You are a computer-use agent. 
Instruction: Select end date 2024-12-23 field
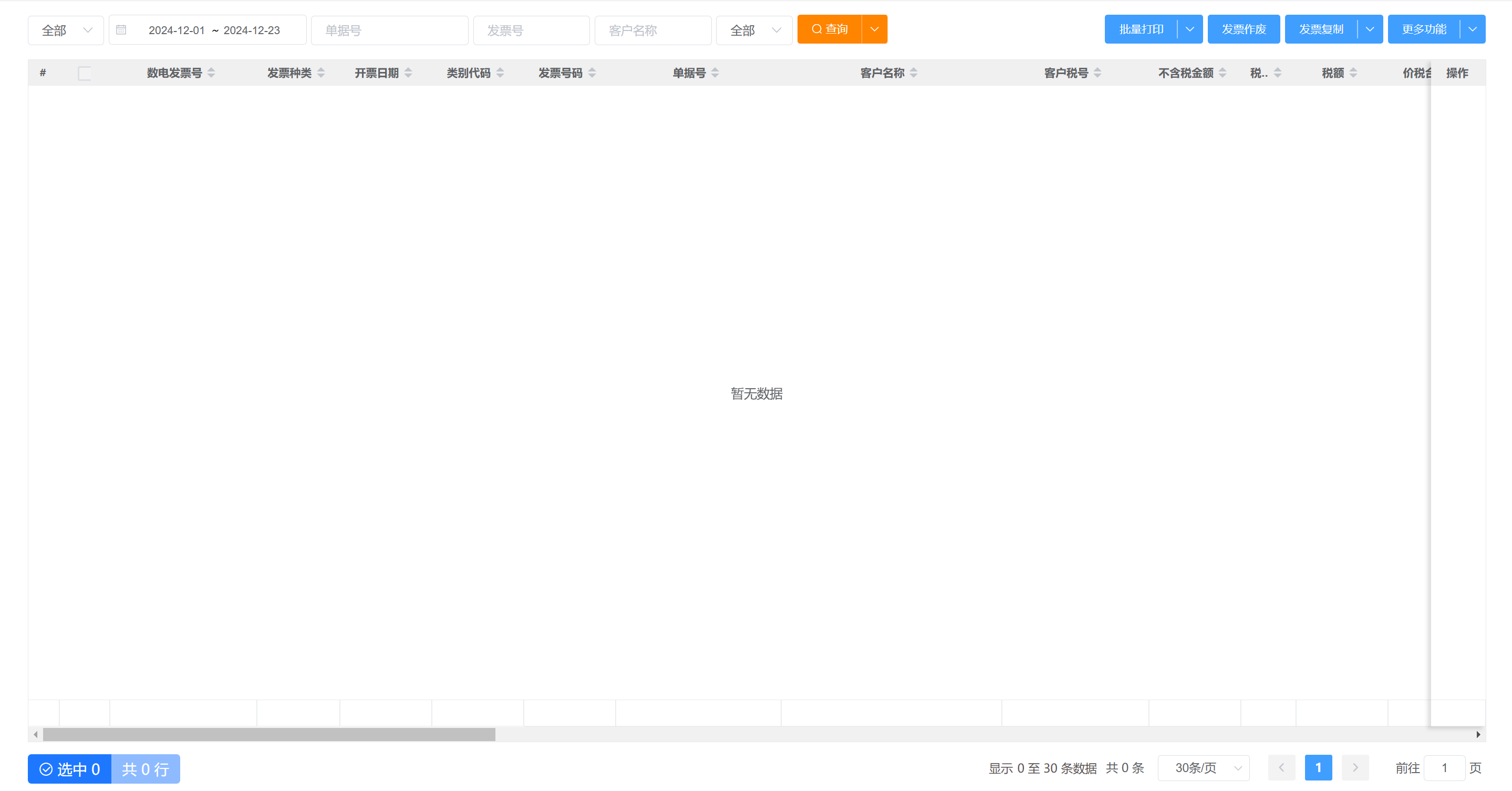(252, 30)
